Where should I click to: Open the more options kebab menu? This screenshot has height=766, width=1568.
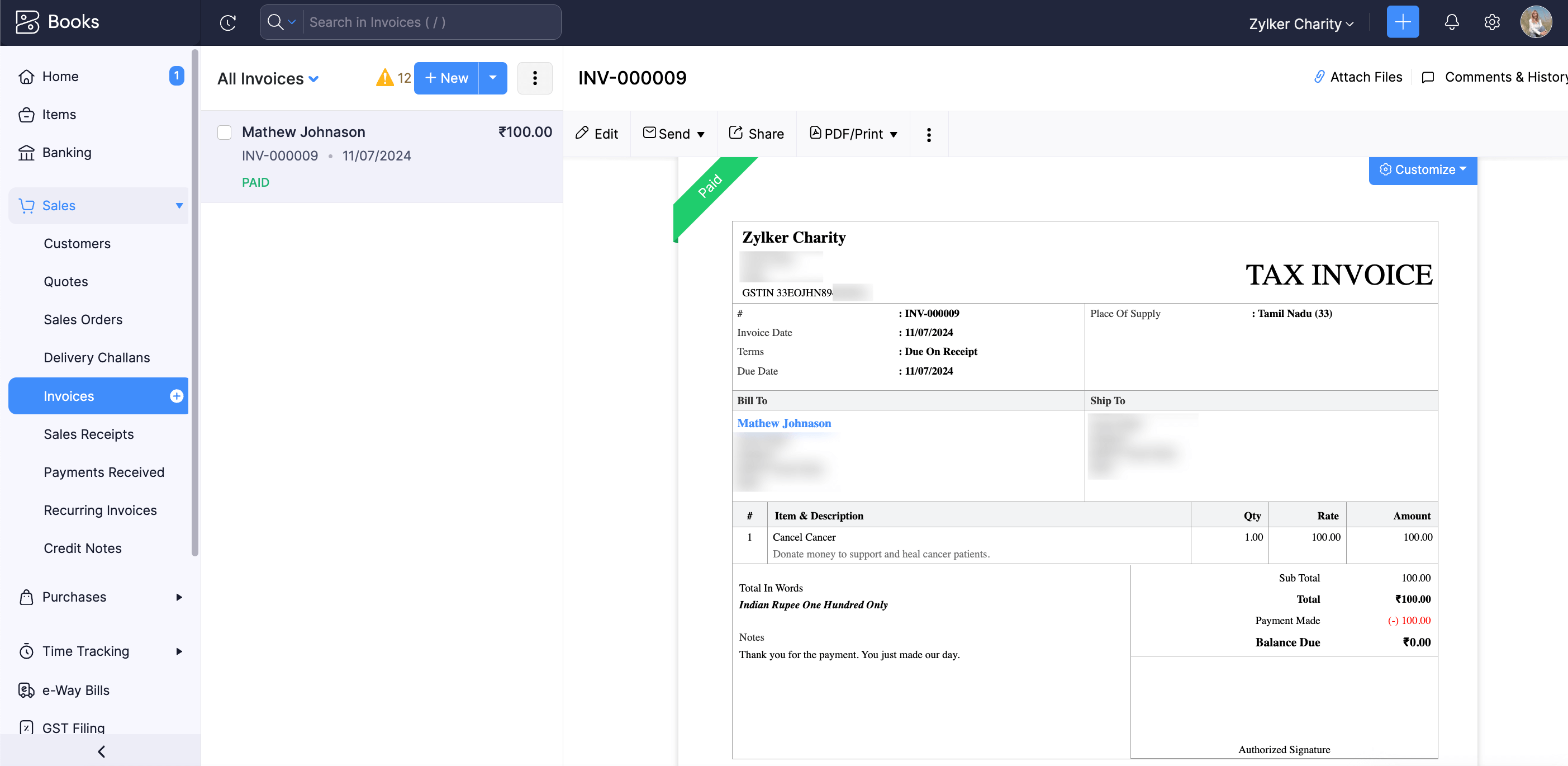928,134
